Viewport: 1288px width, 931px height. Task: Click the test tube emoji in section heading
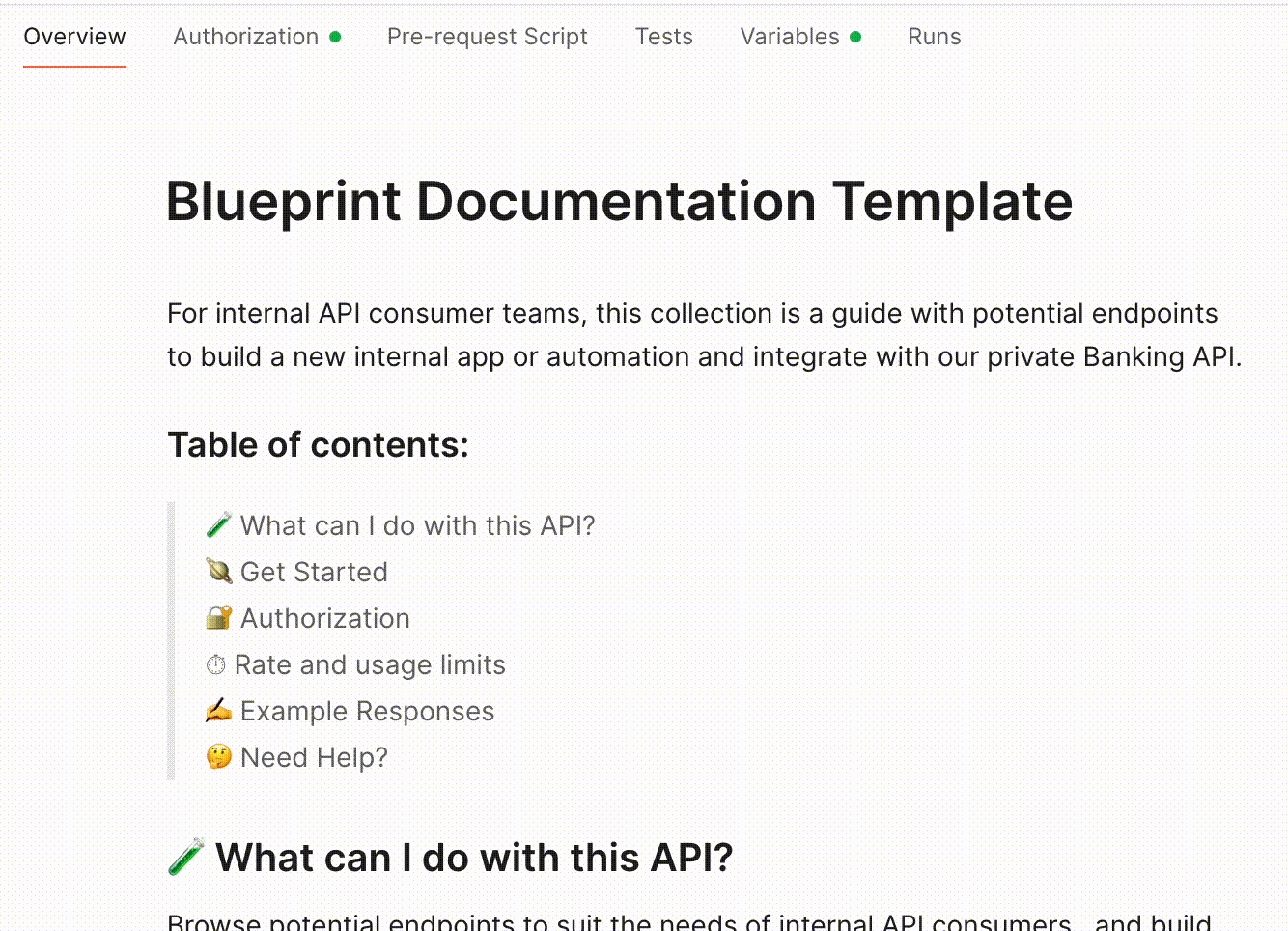tap(186, 857)
